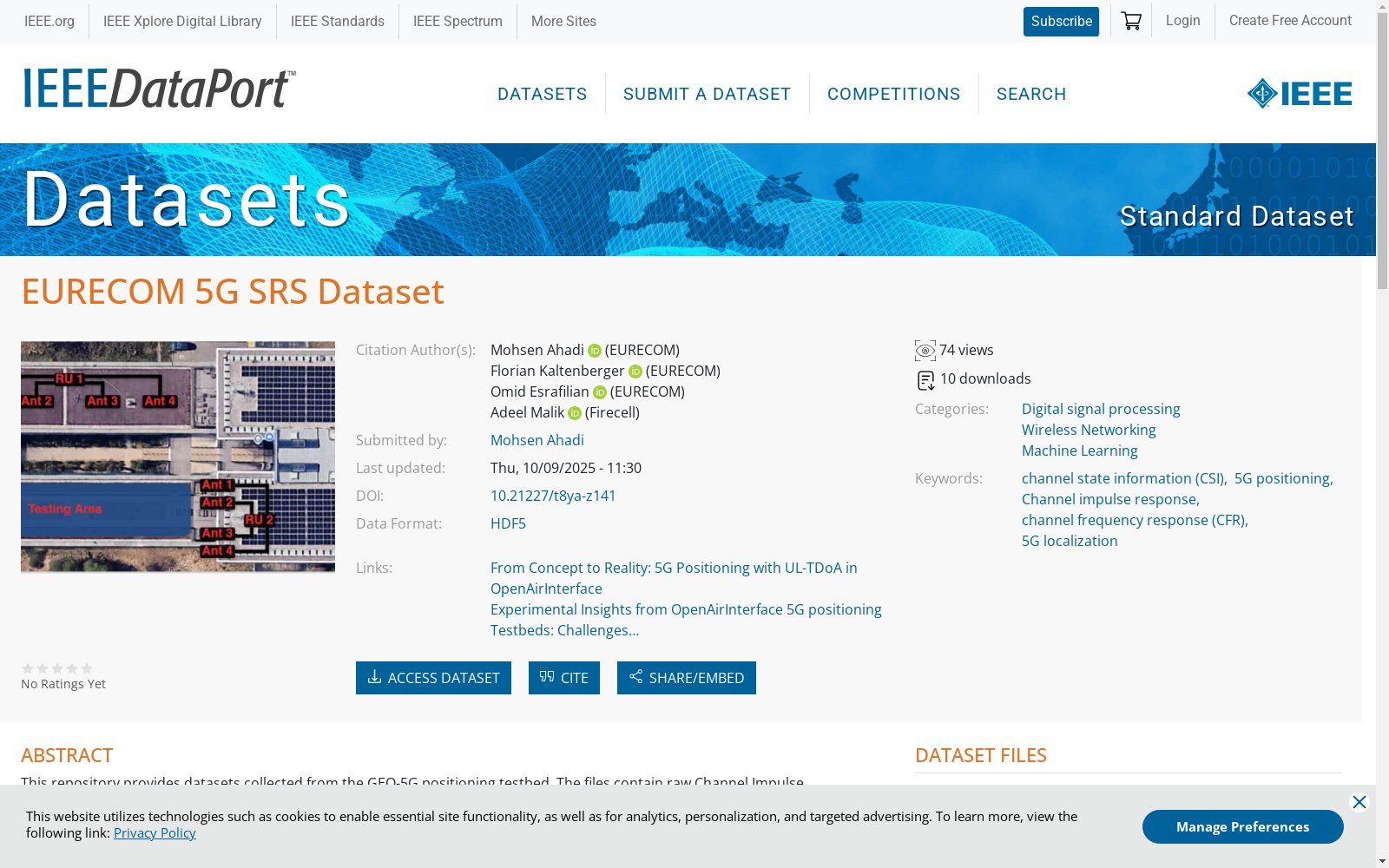Click the 'Standard Dataset' banner text
This screenshot has height=868, width=1389.
(x=1236, y=216)
